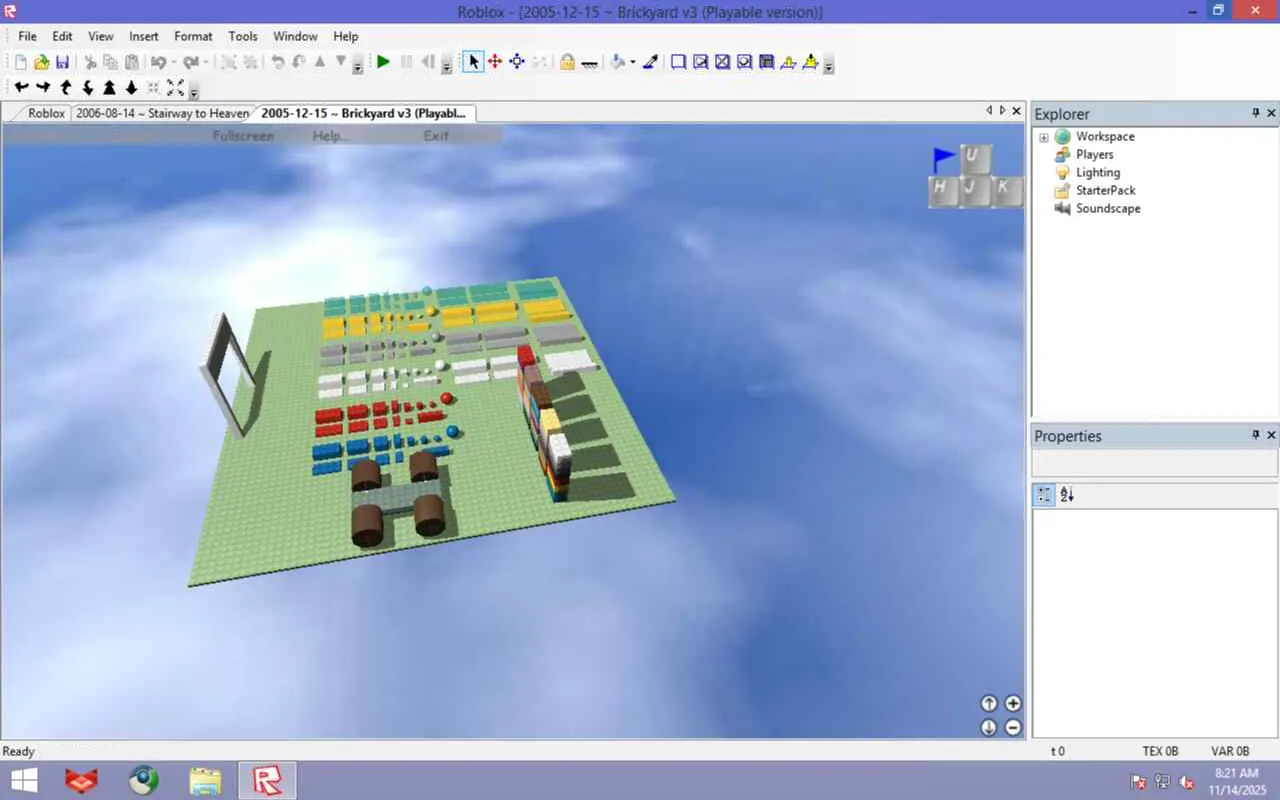Open the Insert menu
Screen dimensions: 1280x800
[144, 36]
